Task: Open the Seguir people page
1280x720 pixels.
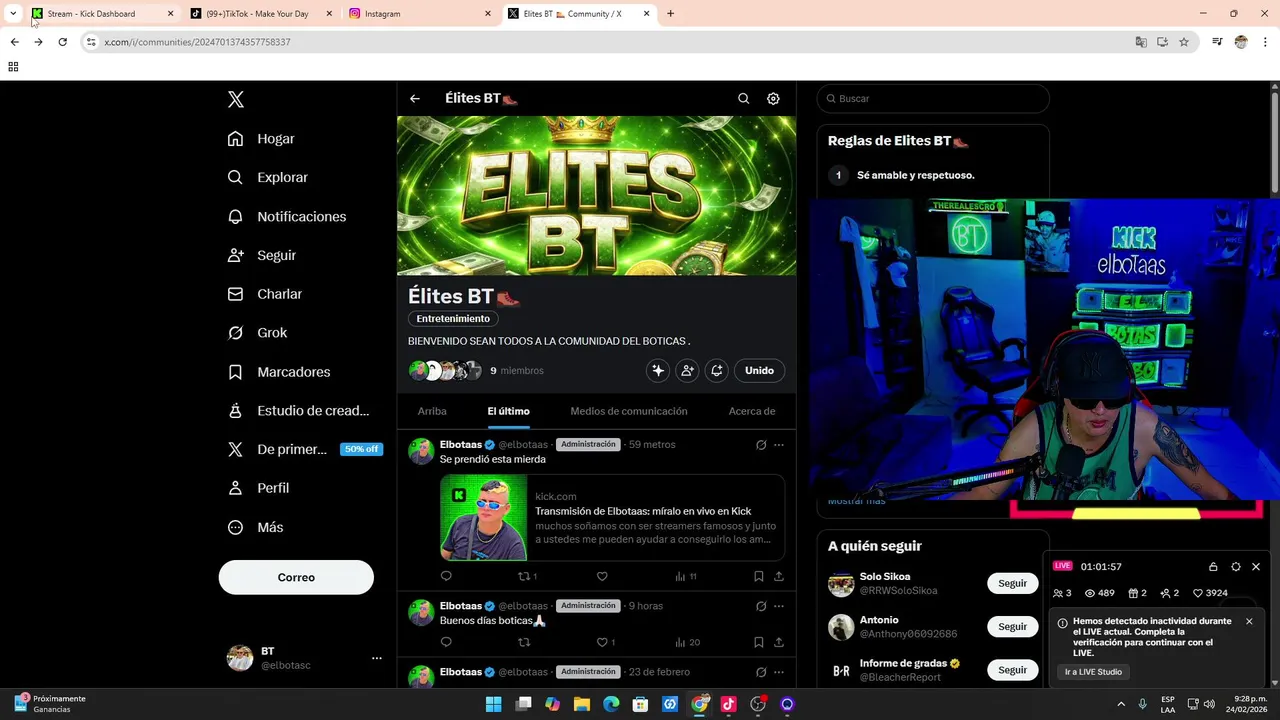Action: tap(235, 255)
